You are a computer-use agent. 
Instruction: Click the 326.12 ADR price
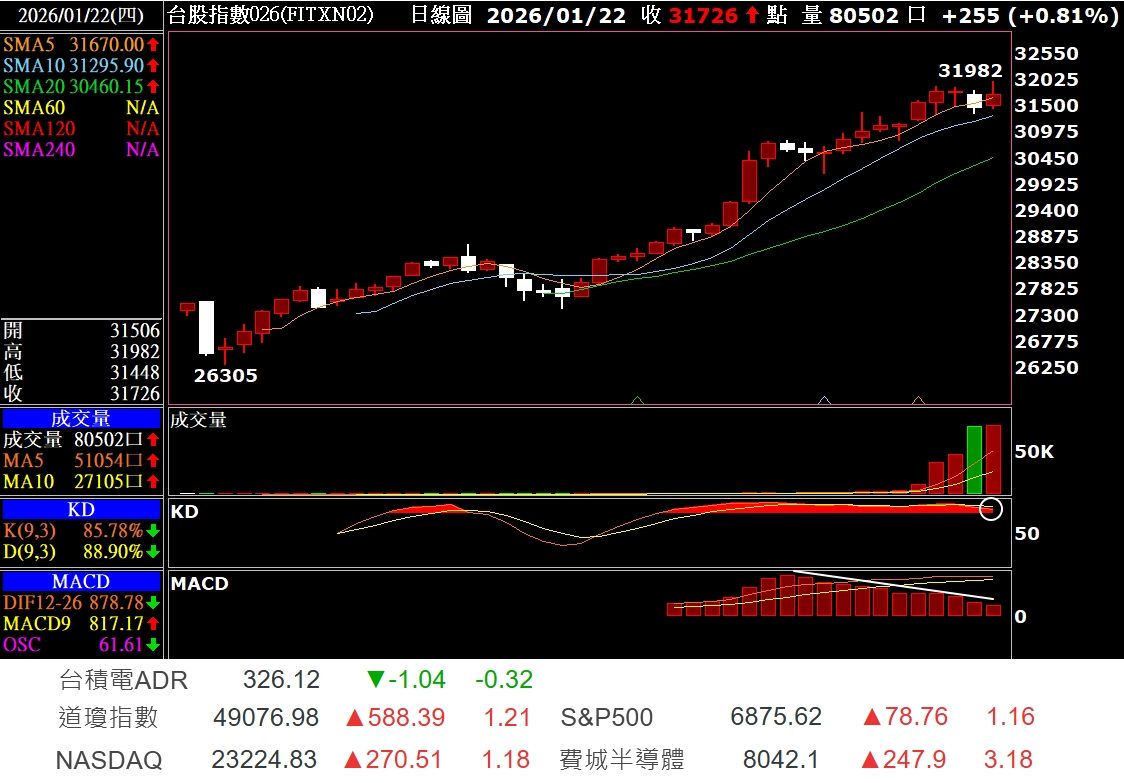[x=281, y=679]
